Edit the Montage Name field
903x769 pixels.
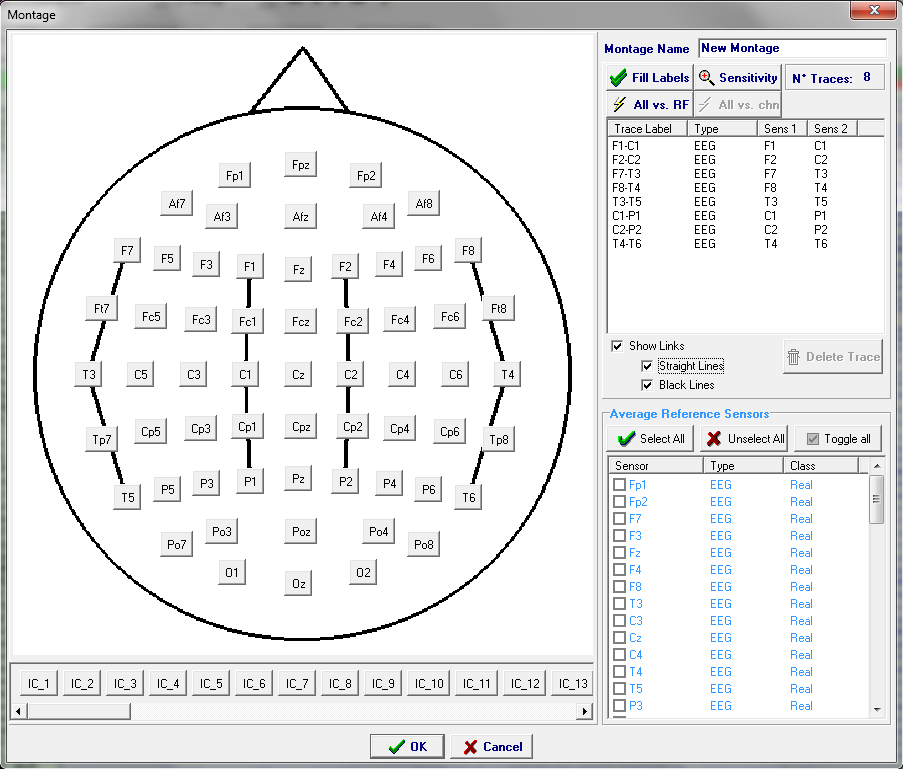[x=792, y=48]
